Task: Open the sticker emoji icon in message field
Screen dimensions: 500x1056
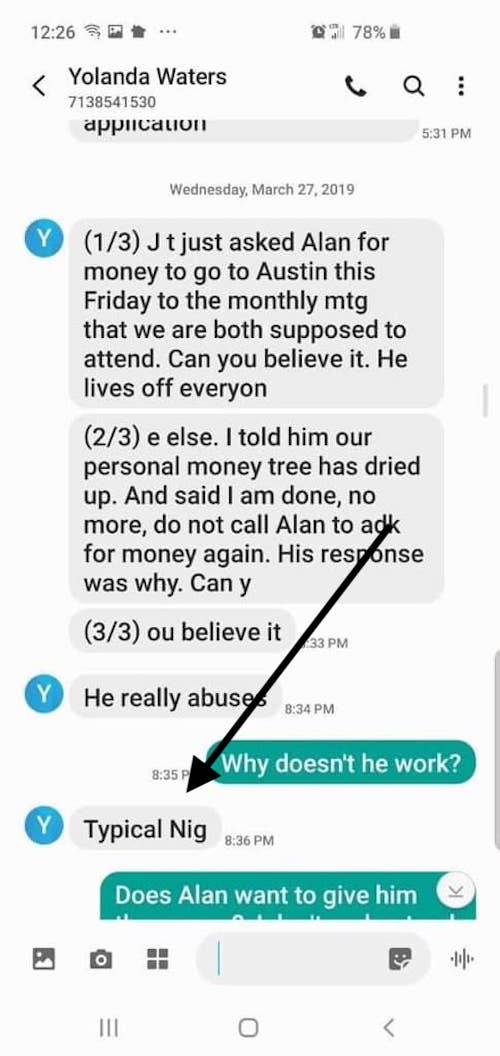Action: (400, 958)
